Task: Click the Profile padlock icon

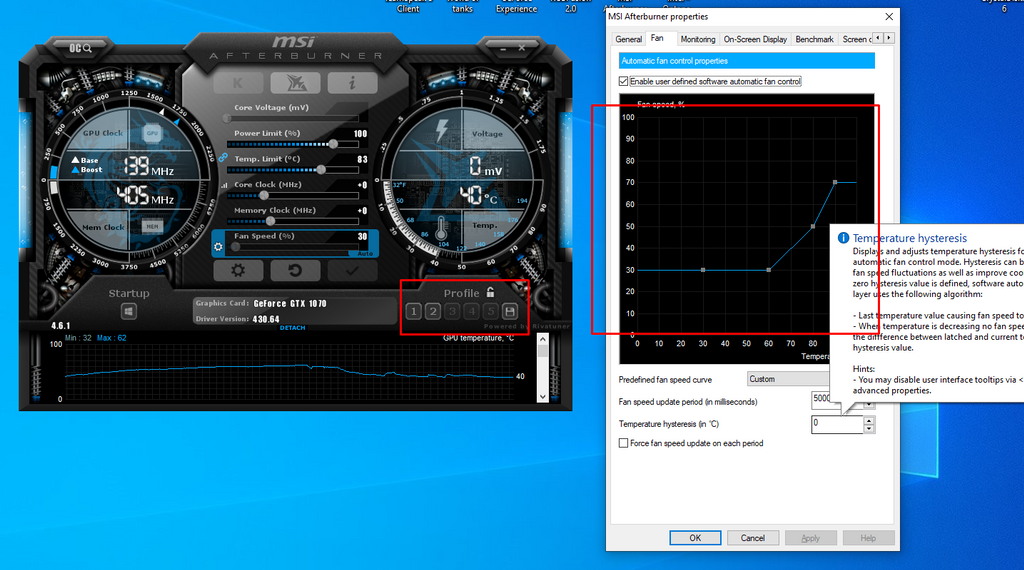Action: 490,292
